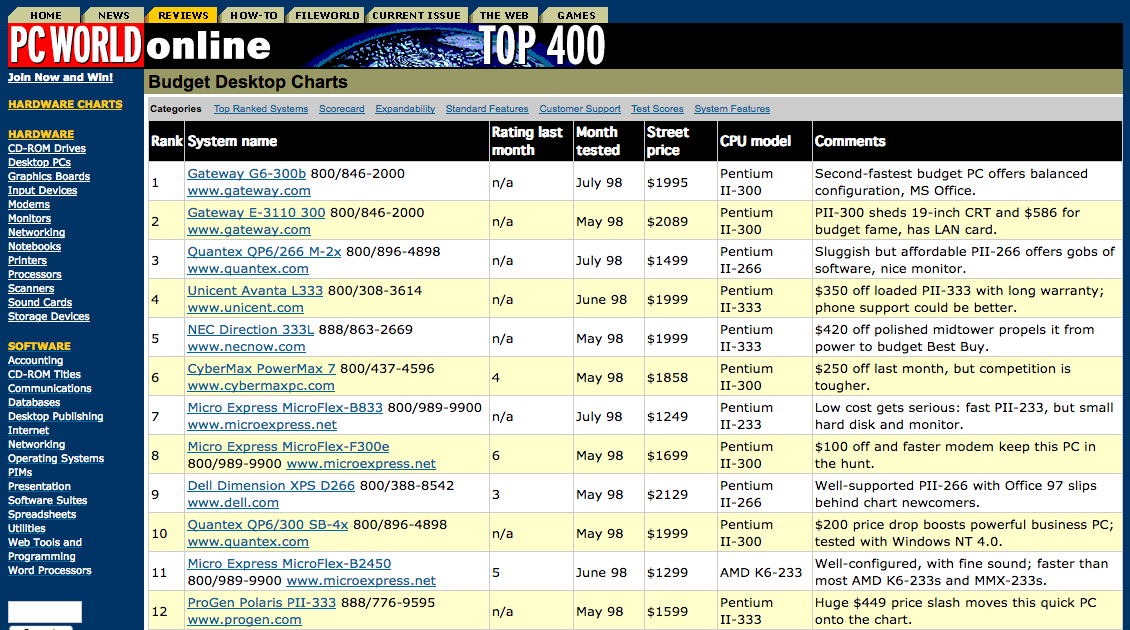1130x630 pixels.
Task: Go to Communications software category
Action: [x=50, y=389]
